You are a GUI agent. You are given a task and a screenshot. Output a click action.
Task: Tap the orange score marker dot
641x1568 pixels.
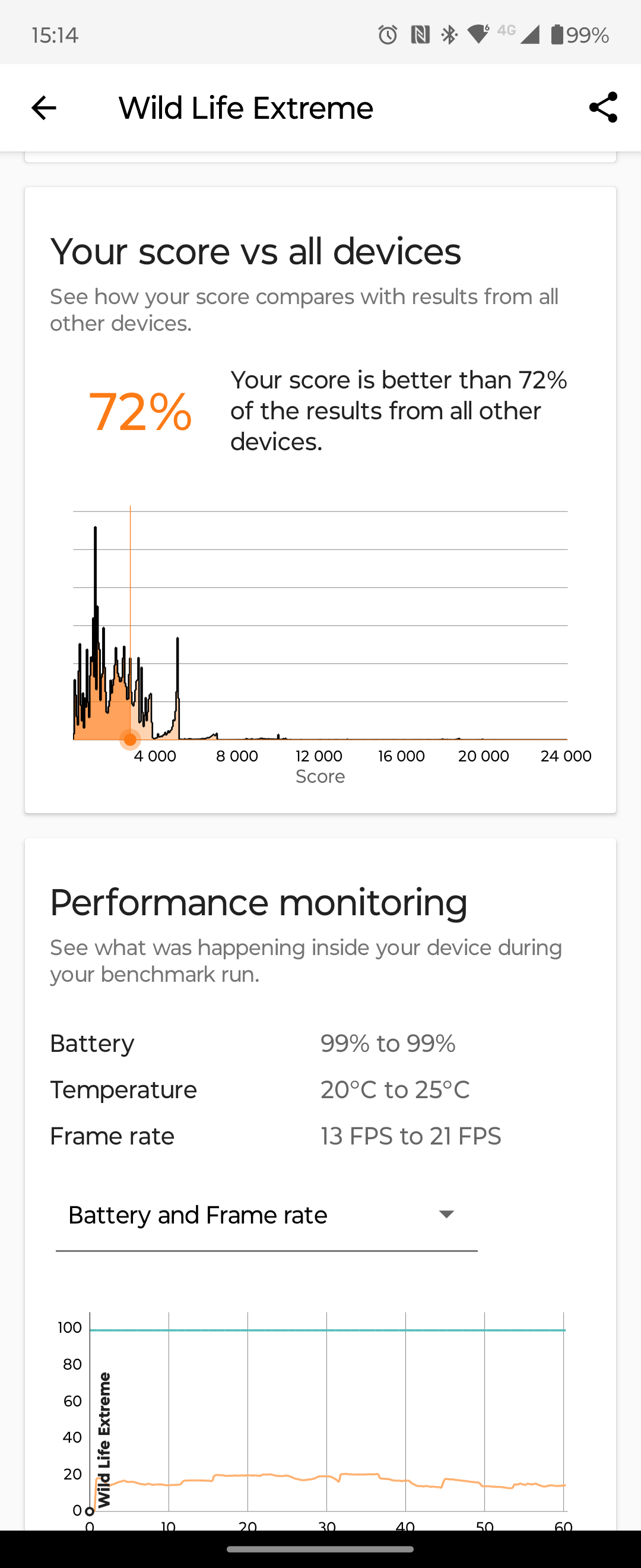(x=130, y=739)
